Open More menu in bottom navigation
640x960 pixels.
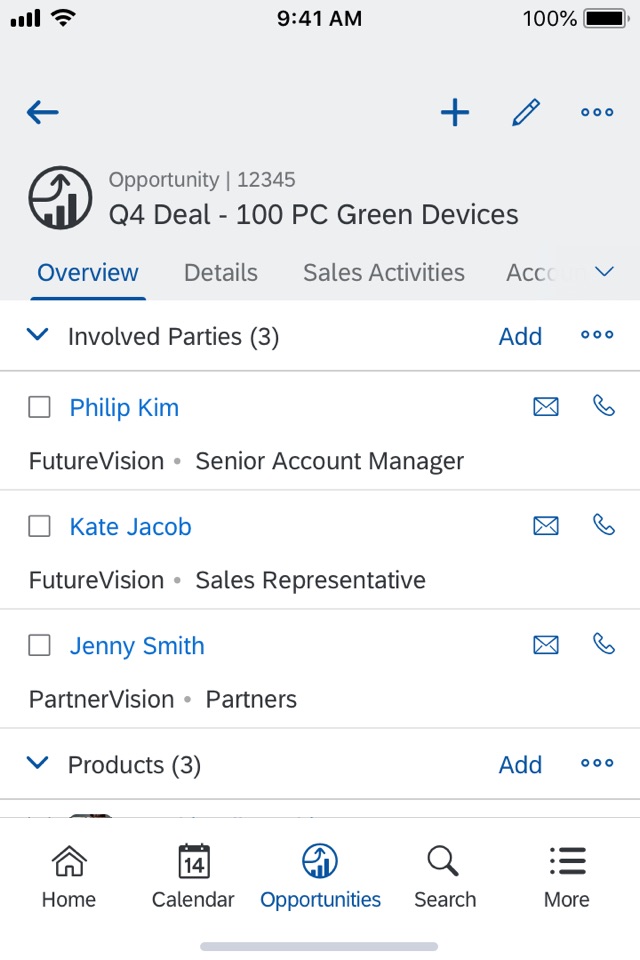[x=566, y=877]
